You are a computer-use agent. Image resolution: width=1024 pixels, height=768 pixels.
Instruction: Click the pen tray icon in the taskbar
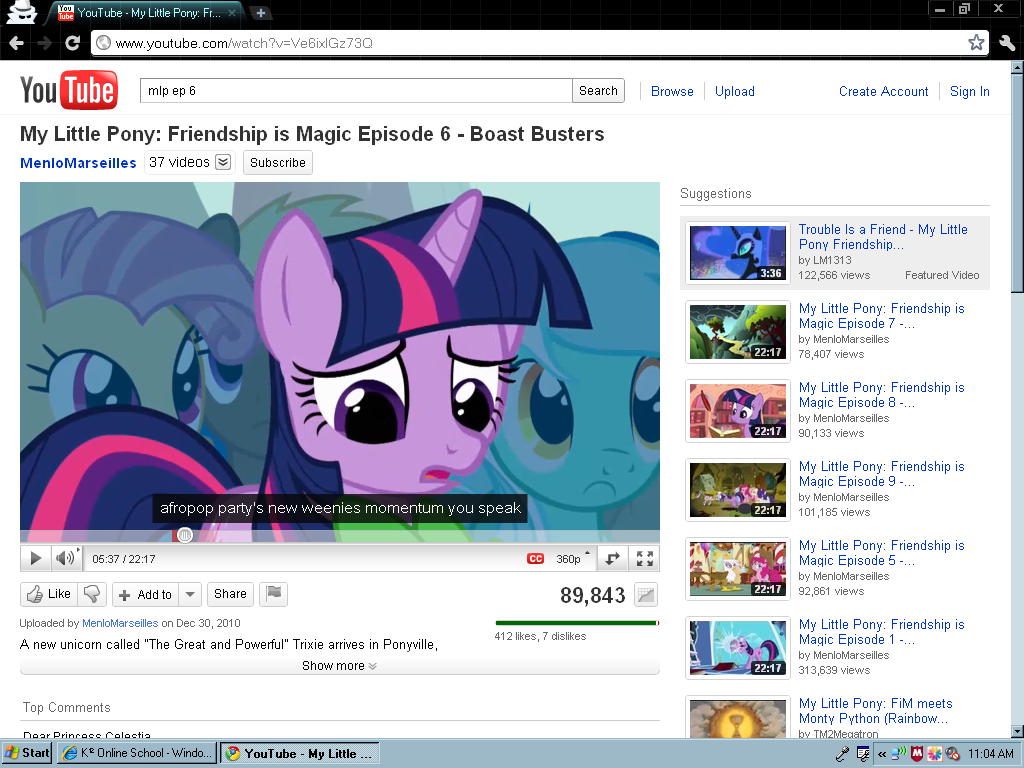[x=842, y=754]
